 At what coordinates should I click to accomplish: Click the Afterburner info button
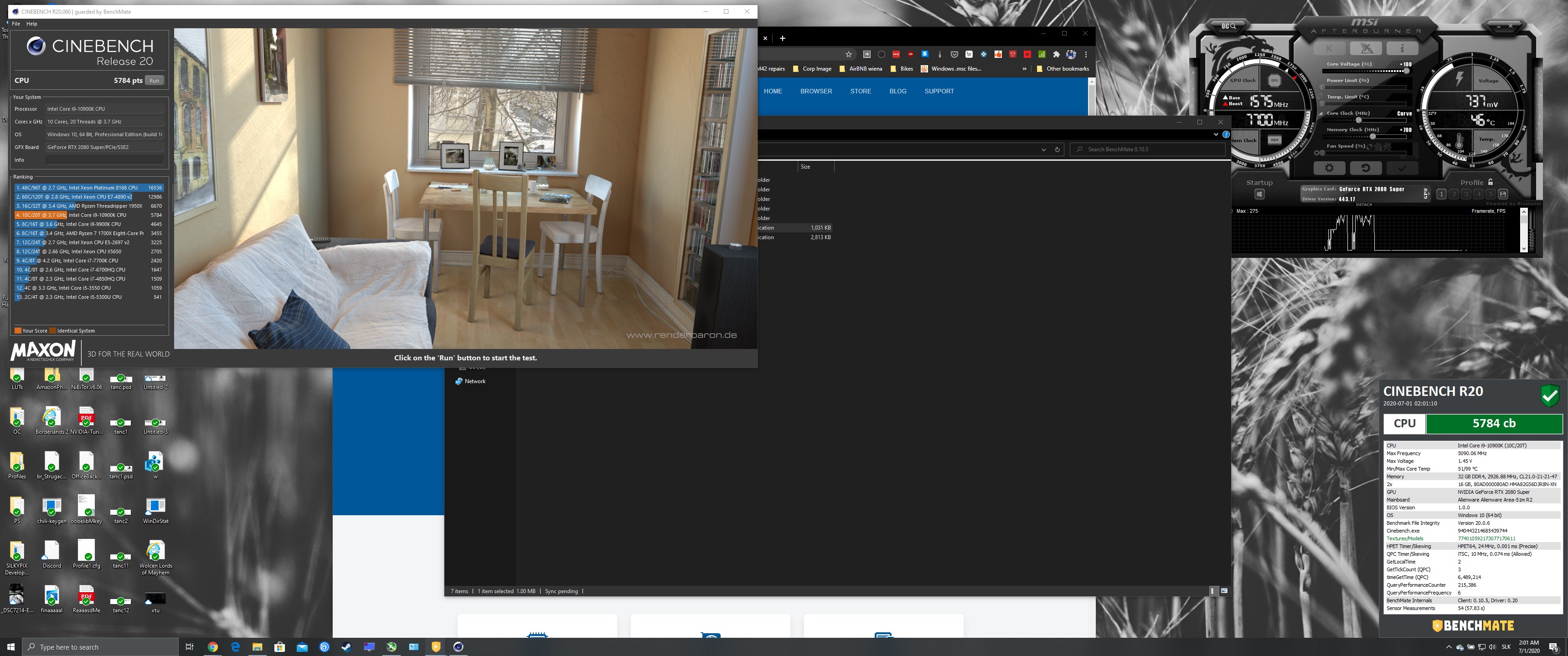pyautogui.click(x=1403, y=48)
